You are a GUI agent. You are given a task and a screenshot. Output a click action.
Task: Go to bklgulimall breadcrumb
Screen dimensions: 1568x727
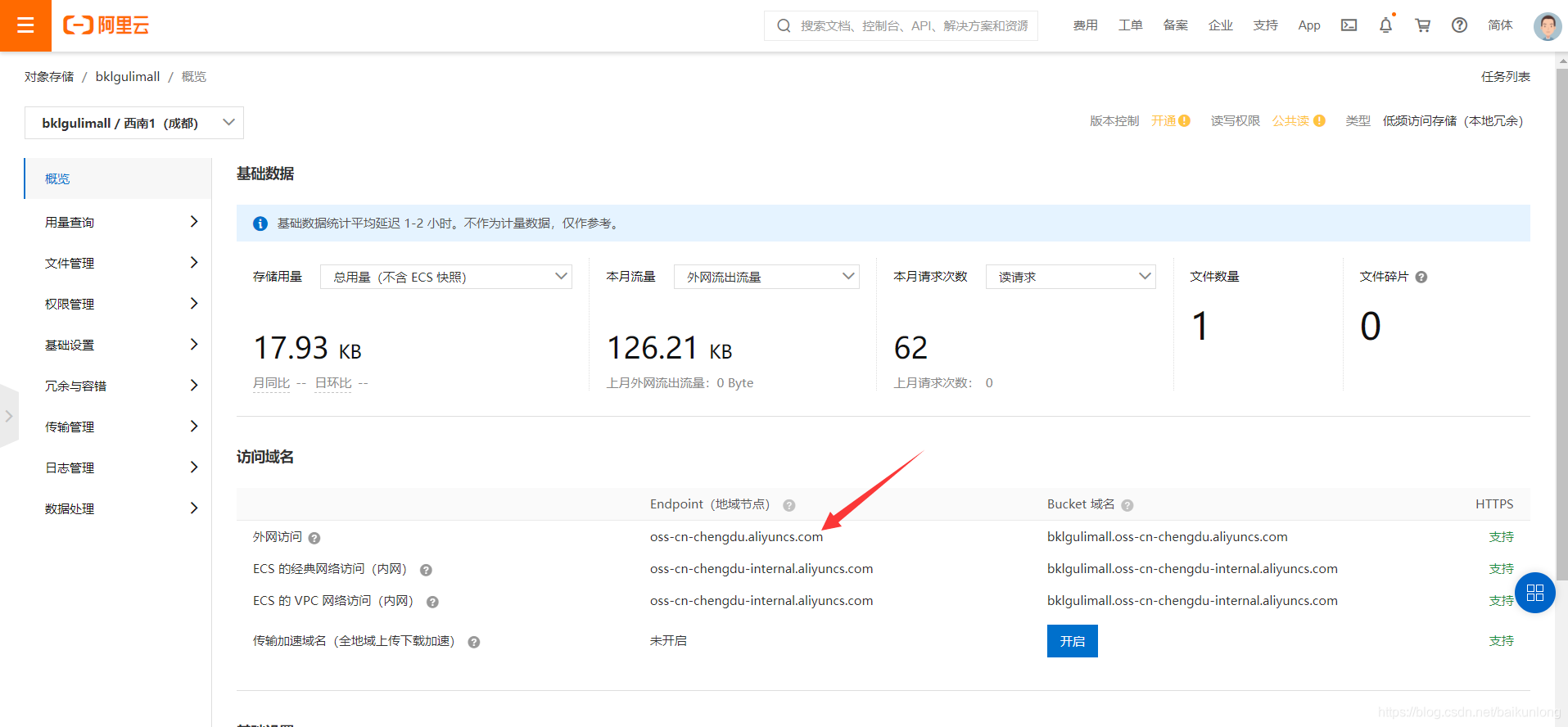[x=128, y=76]
